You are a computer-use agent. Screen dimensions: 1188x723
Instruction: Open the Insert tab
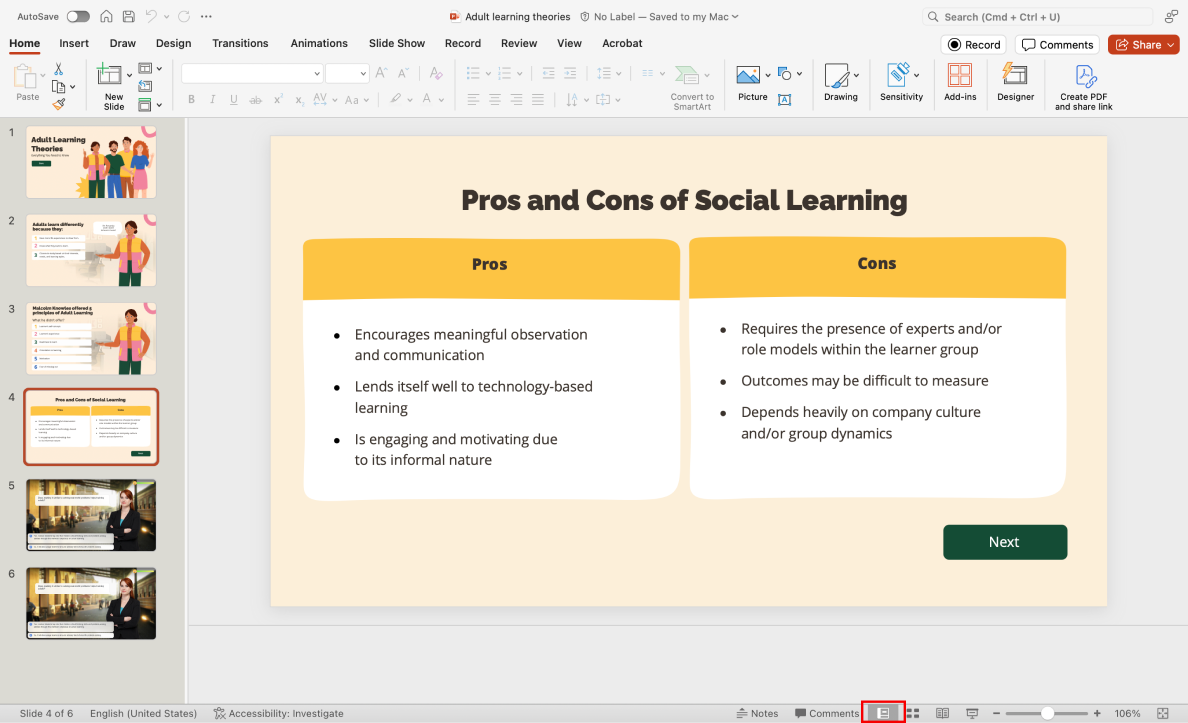tap(73, 43)
